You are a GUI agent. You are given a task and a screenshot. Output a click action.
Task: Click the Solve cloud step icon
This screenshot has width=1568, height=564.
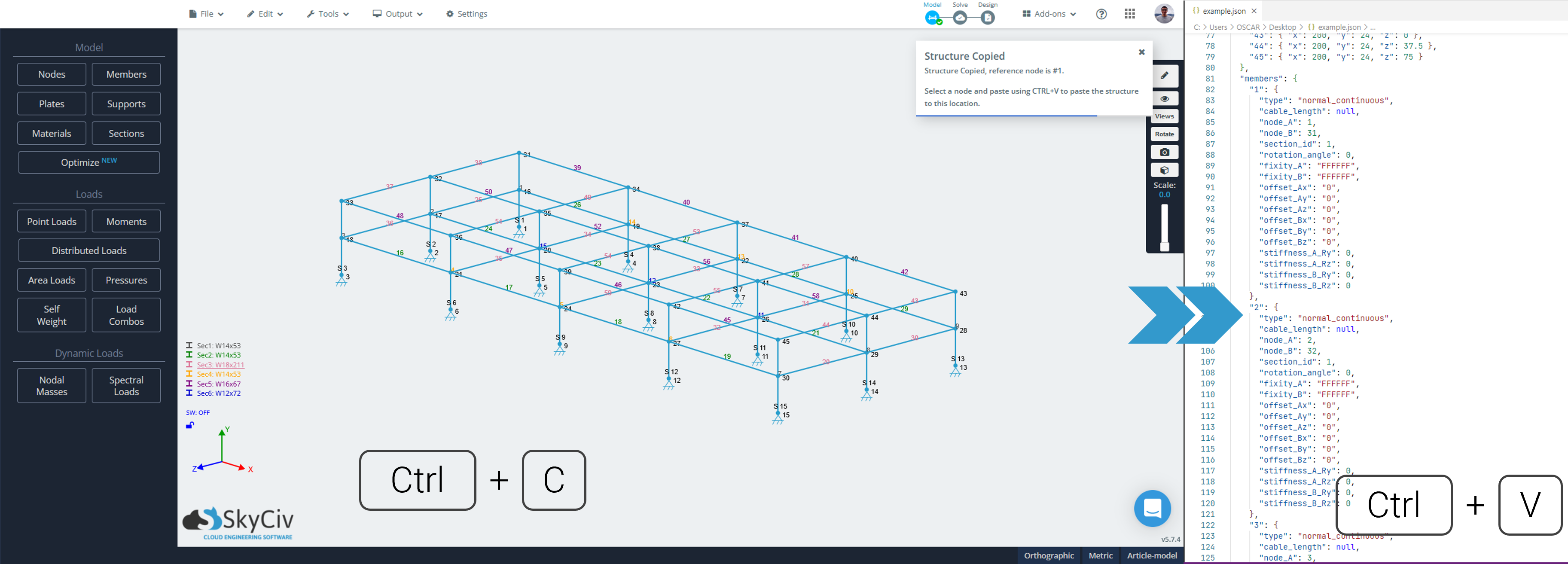(x=960, y=18)
